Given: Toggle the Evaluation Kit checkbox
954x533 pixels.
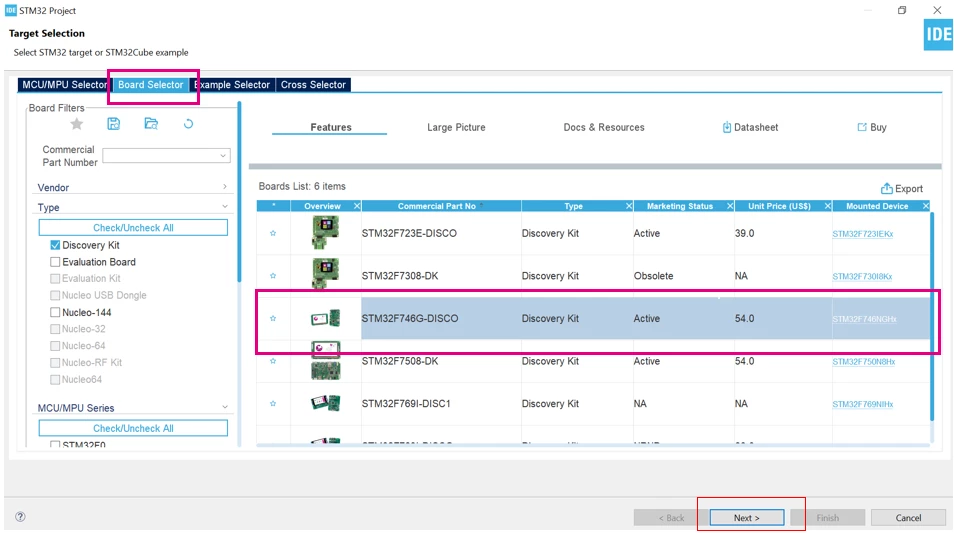Looking at the screenshot, I should [x=55, y=279].
